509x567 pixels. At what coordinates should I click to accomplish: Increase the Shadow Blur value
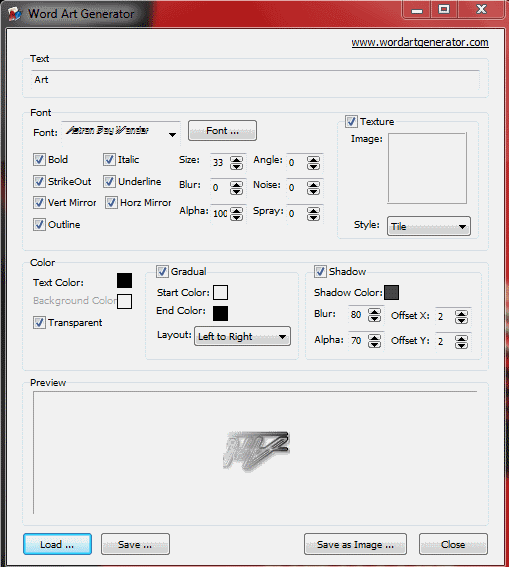point(374,312)
